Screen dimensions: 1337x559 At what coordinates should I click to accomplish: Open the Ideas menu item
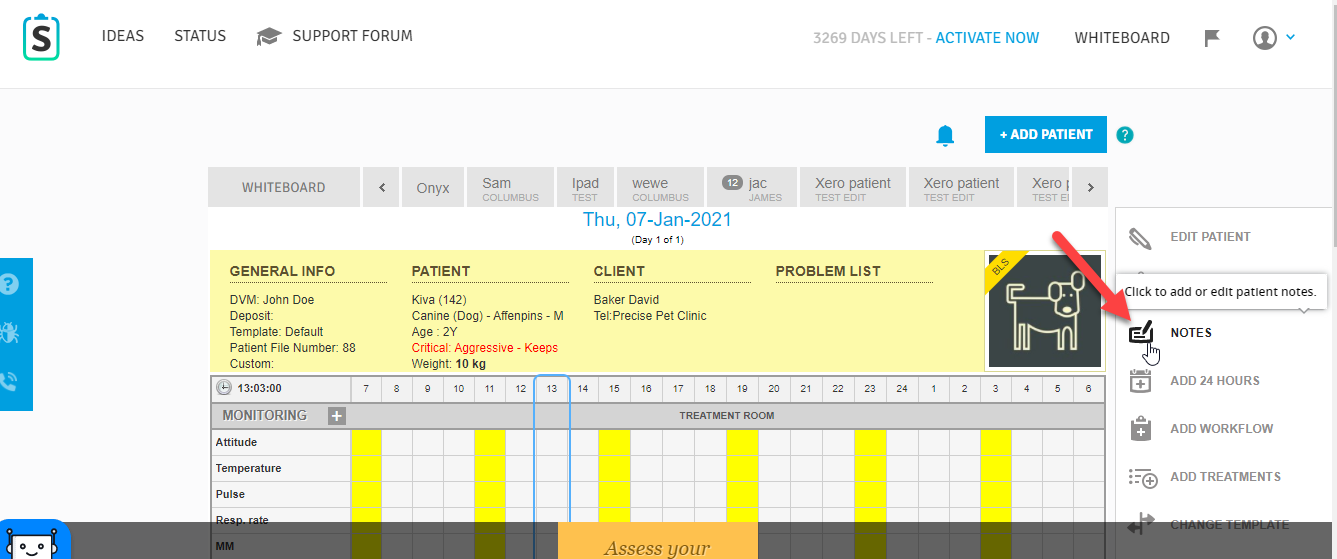123,36
